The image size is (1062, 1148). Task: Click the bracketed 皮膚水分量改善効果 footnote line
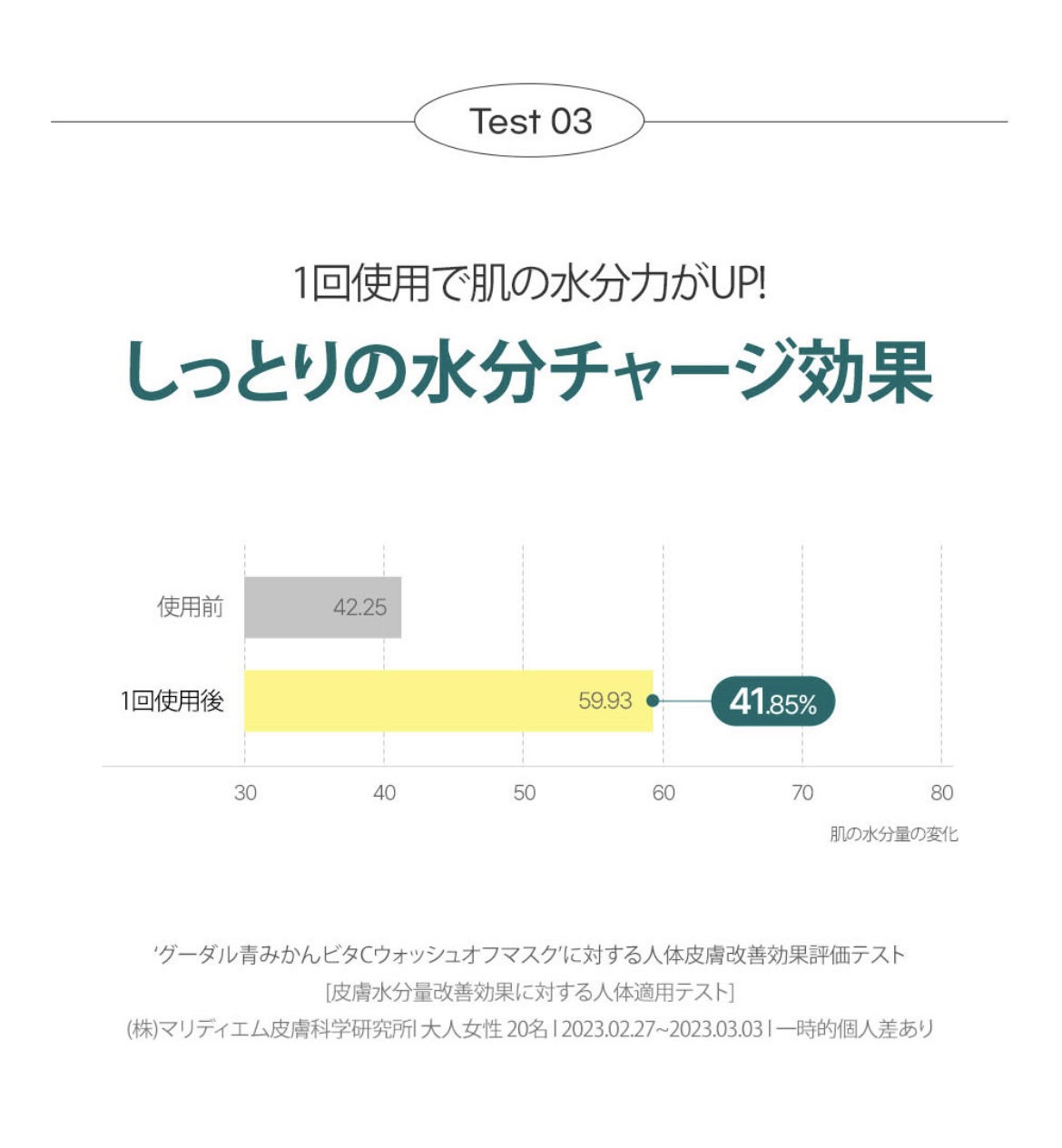(x=530, y=991)
